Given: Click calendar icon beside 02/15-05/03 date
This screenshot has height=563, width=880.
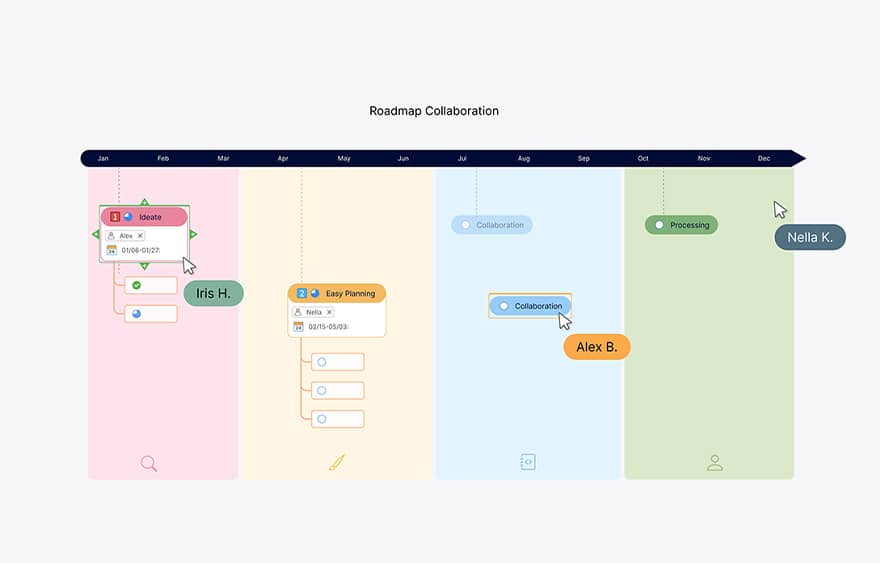Looking at the screenshot, I should click(x=299, y=326).
